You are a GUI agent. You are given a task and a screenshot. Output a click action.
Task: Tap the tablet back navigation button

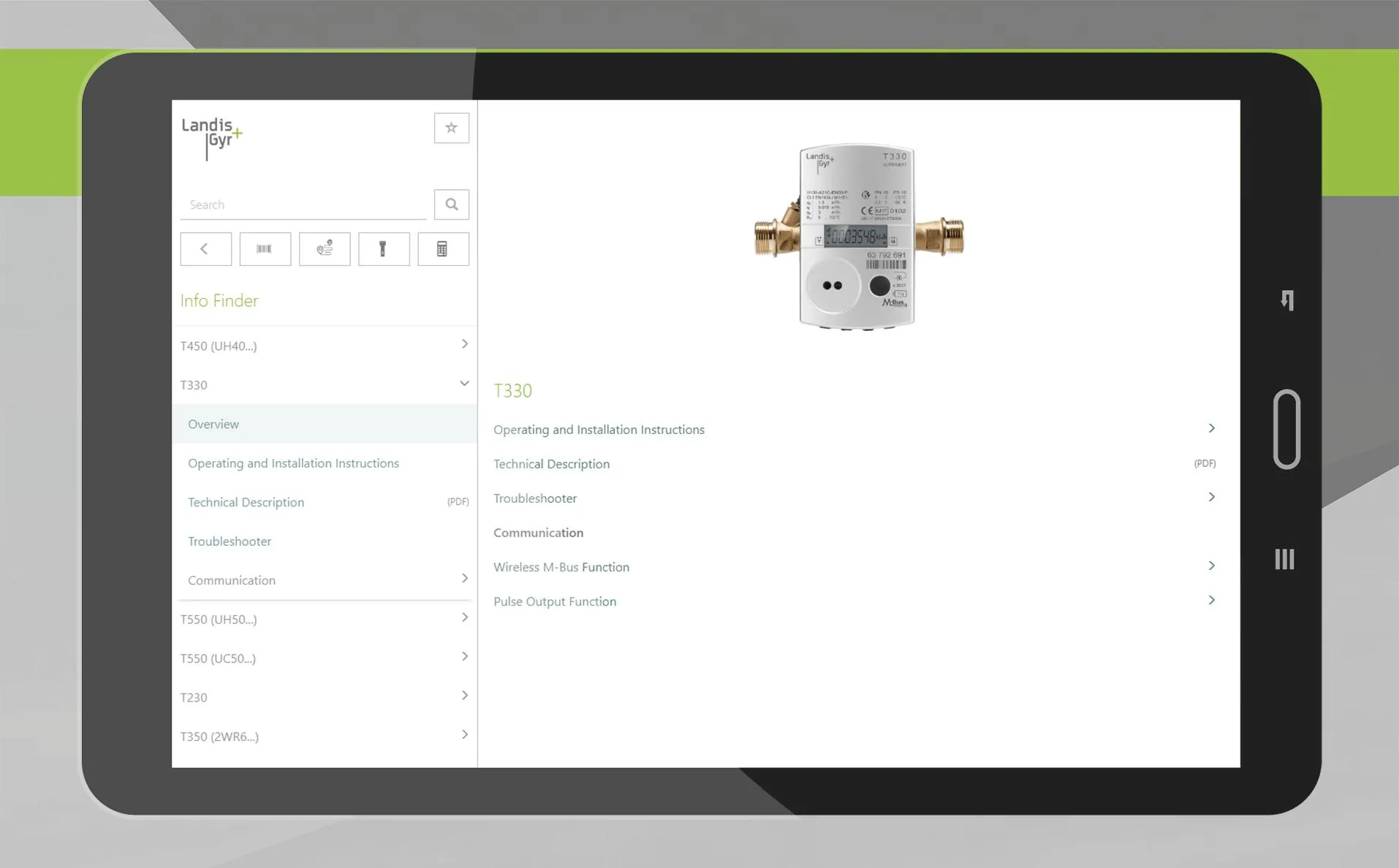(1287, 300)
